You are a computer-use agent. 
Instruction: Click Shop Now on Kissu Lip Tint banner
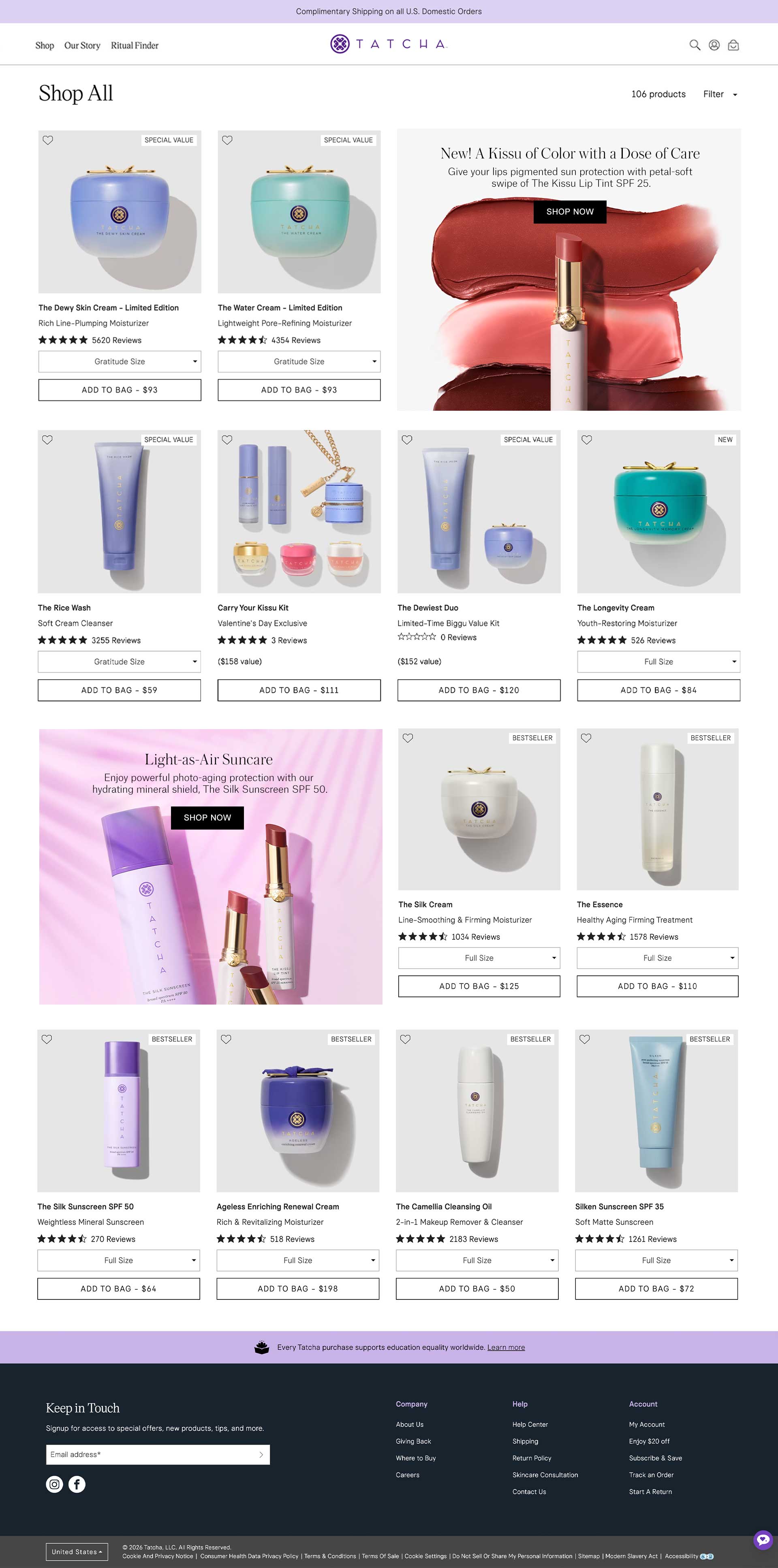click(570, 212)
